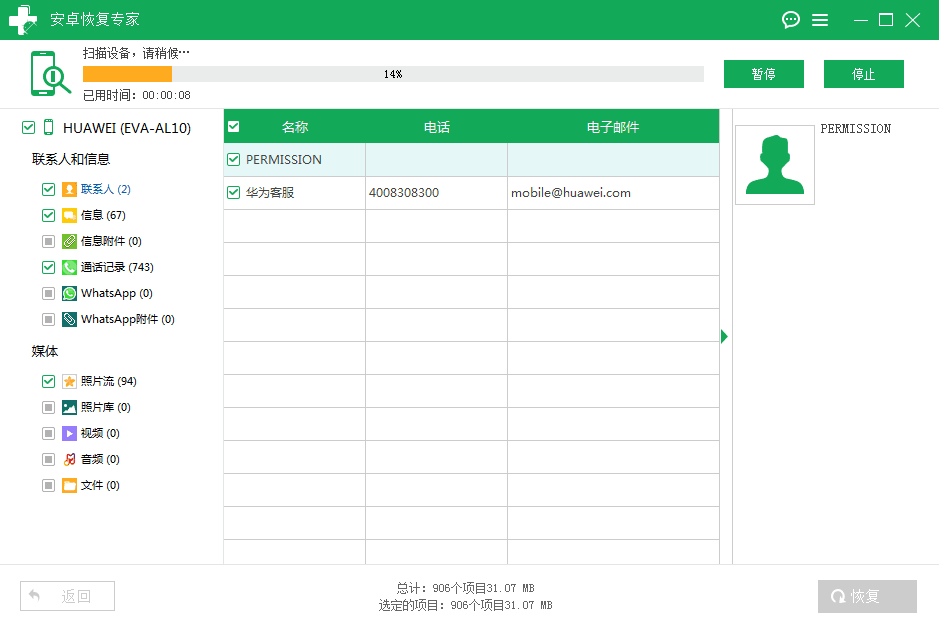This screenshot has height=625, width=939.
Task: Click the Audio (音频) music icon
Action: [x=69, y=459]
